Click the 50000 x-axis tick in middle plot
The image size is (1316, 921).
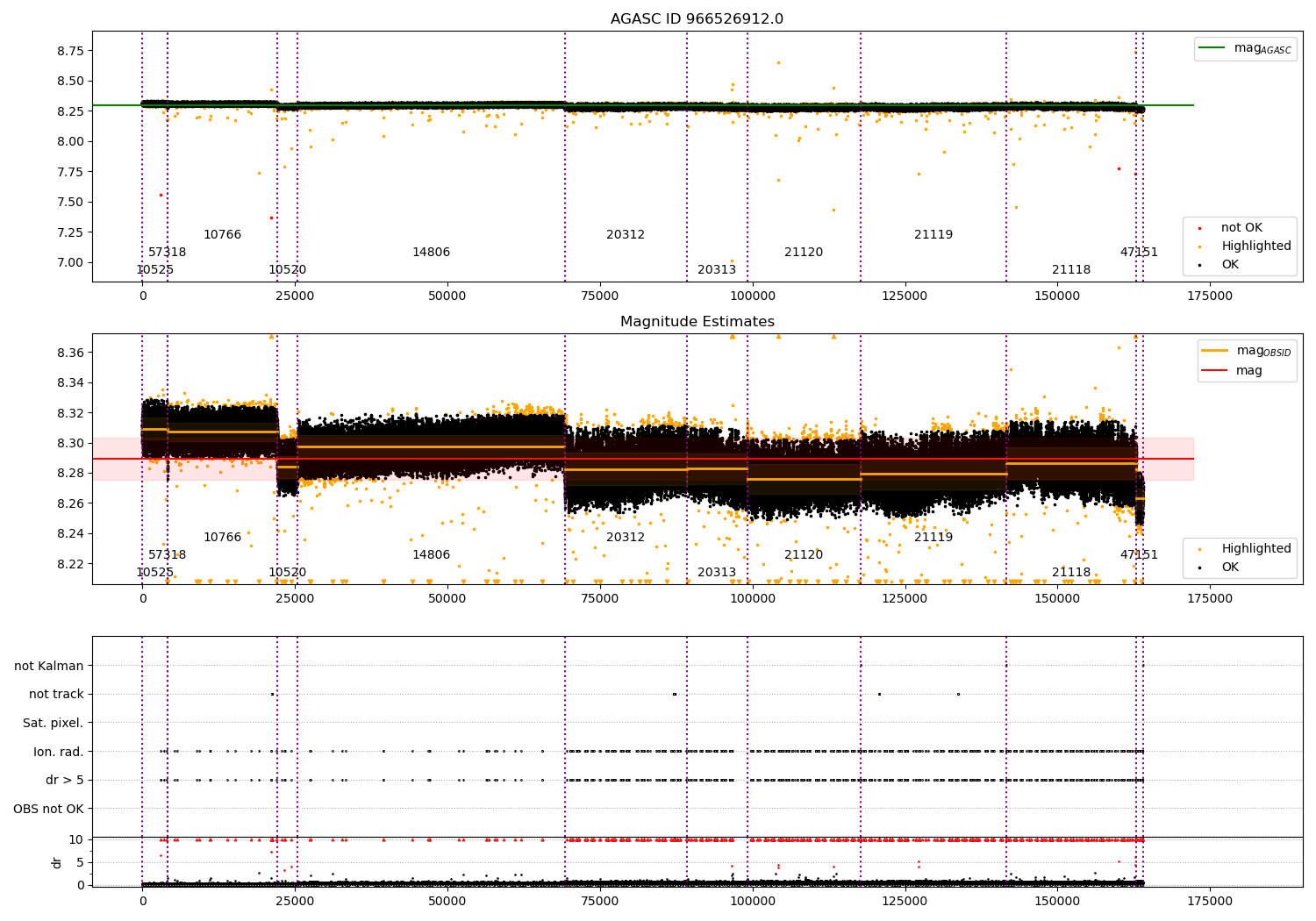click(x=447, y=599)
